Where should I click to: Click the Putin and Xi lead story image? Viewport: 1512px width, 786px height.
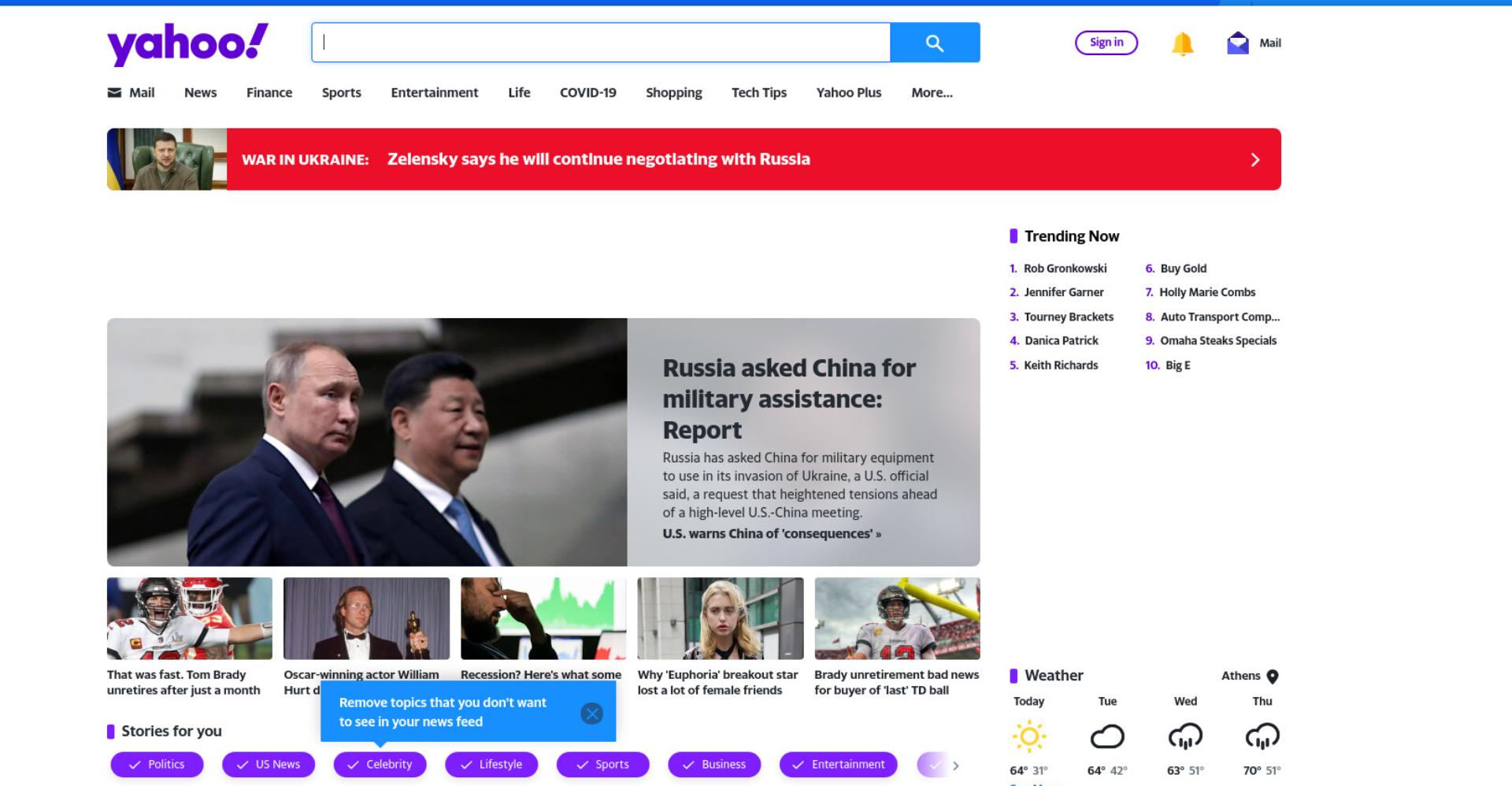click(367, 442)
